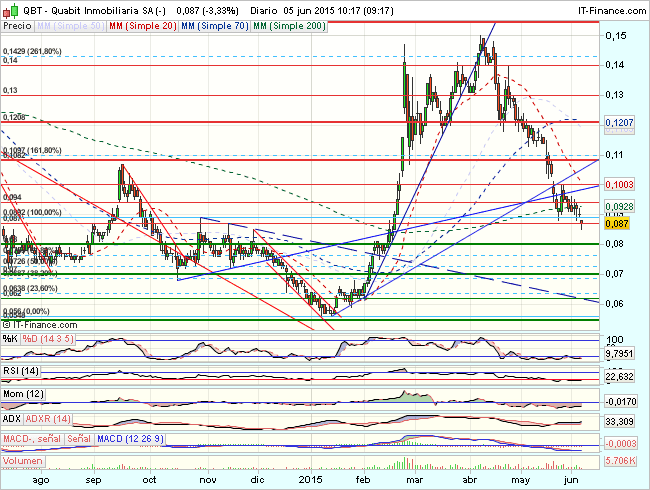This screenshot has width=650, height=490.
Task: Open the Mom (12) indicator label
Action: [x=23, y=394]
